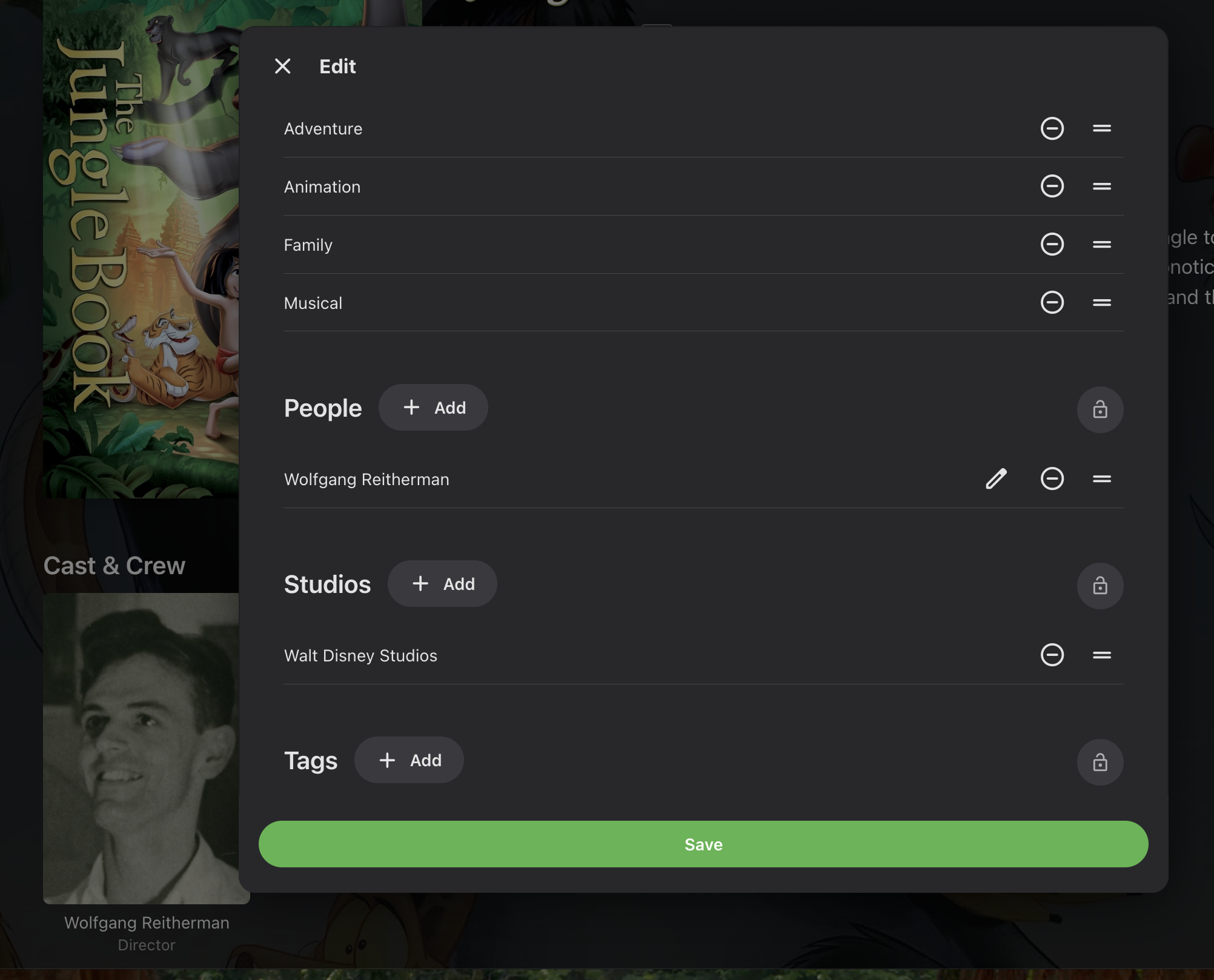Viewport: 1214px width, 980px height.
Task: Click the remove icon next to Family
Action: click(1052, 244)
